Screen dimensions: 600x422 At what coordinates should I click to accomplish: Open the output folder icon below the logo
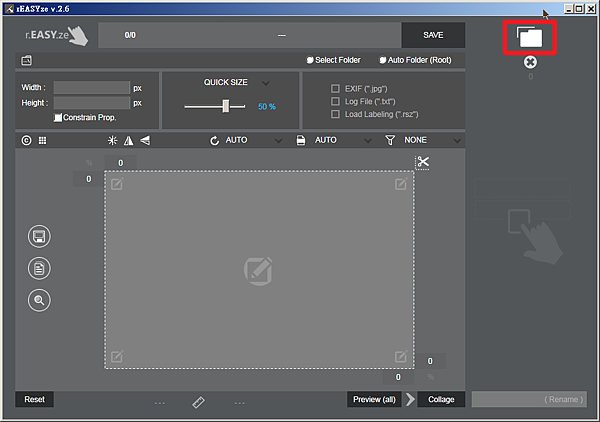26,60
